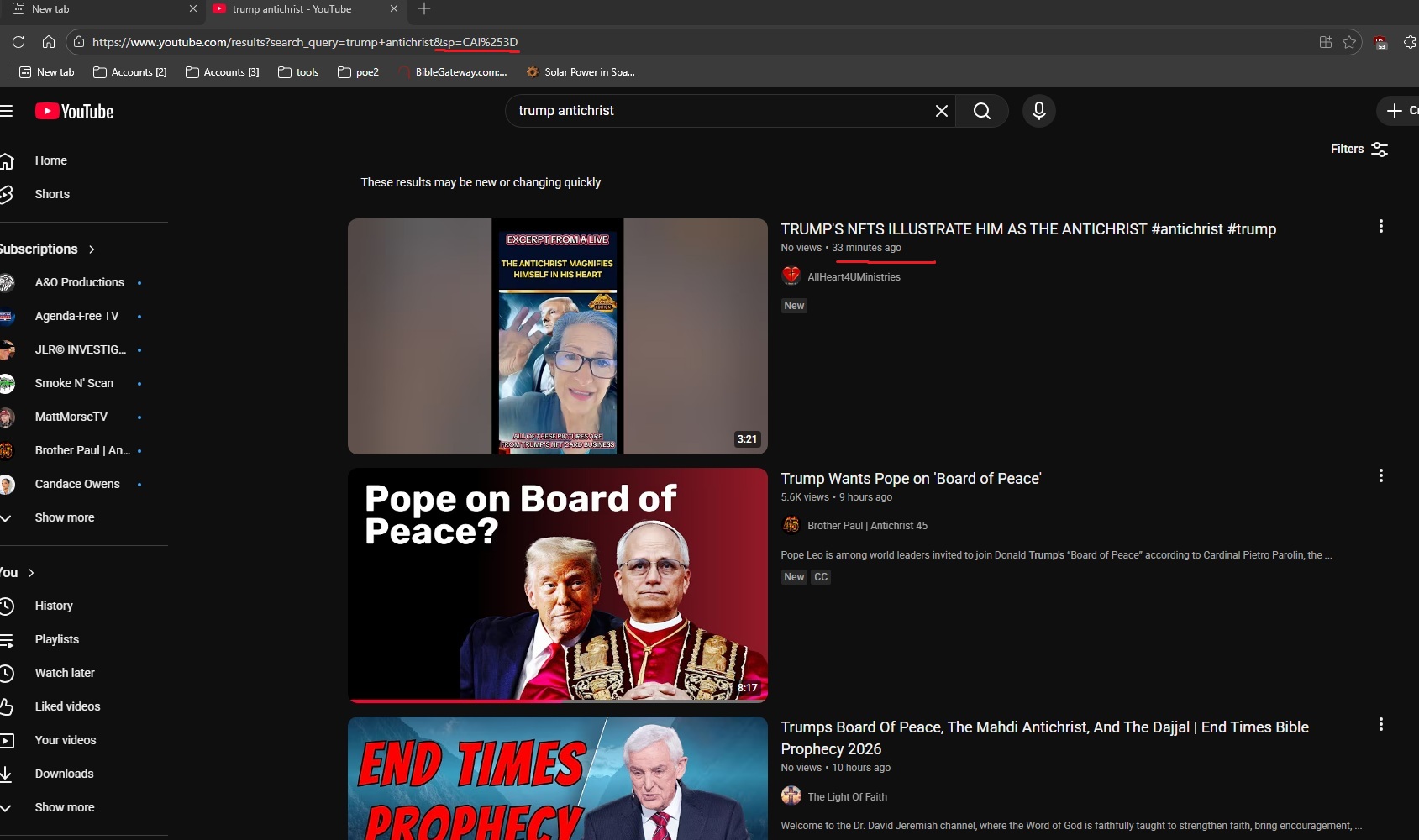Open the Accounts [2] bookmark folder
Viewport: 1419px width, 840px height.
coord(130,72)
